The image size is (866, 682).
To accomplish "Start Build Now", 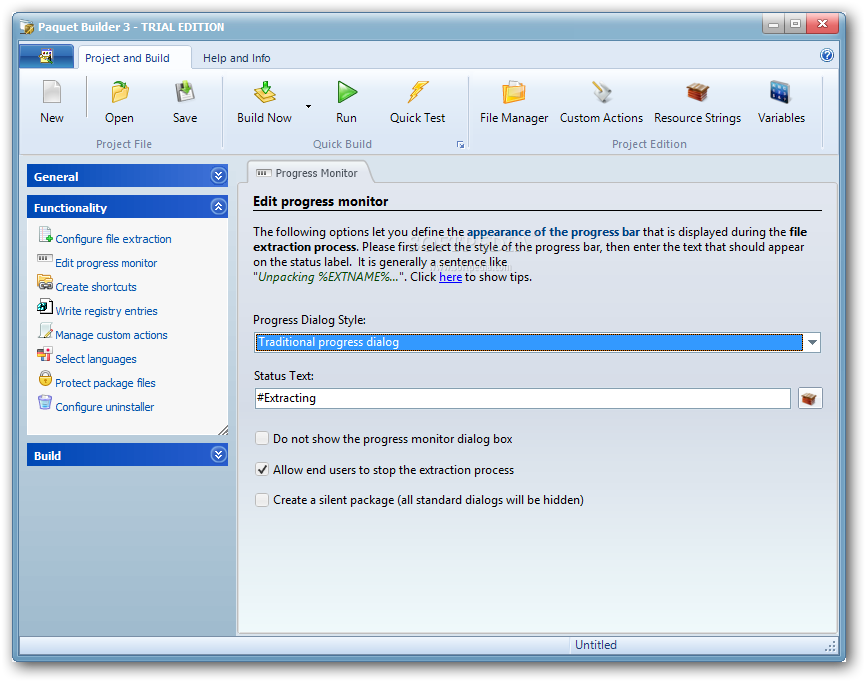I will (x=265, y=92).
